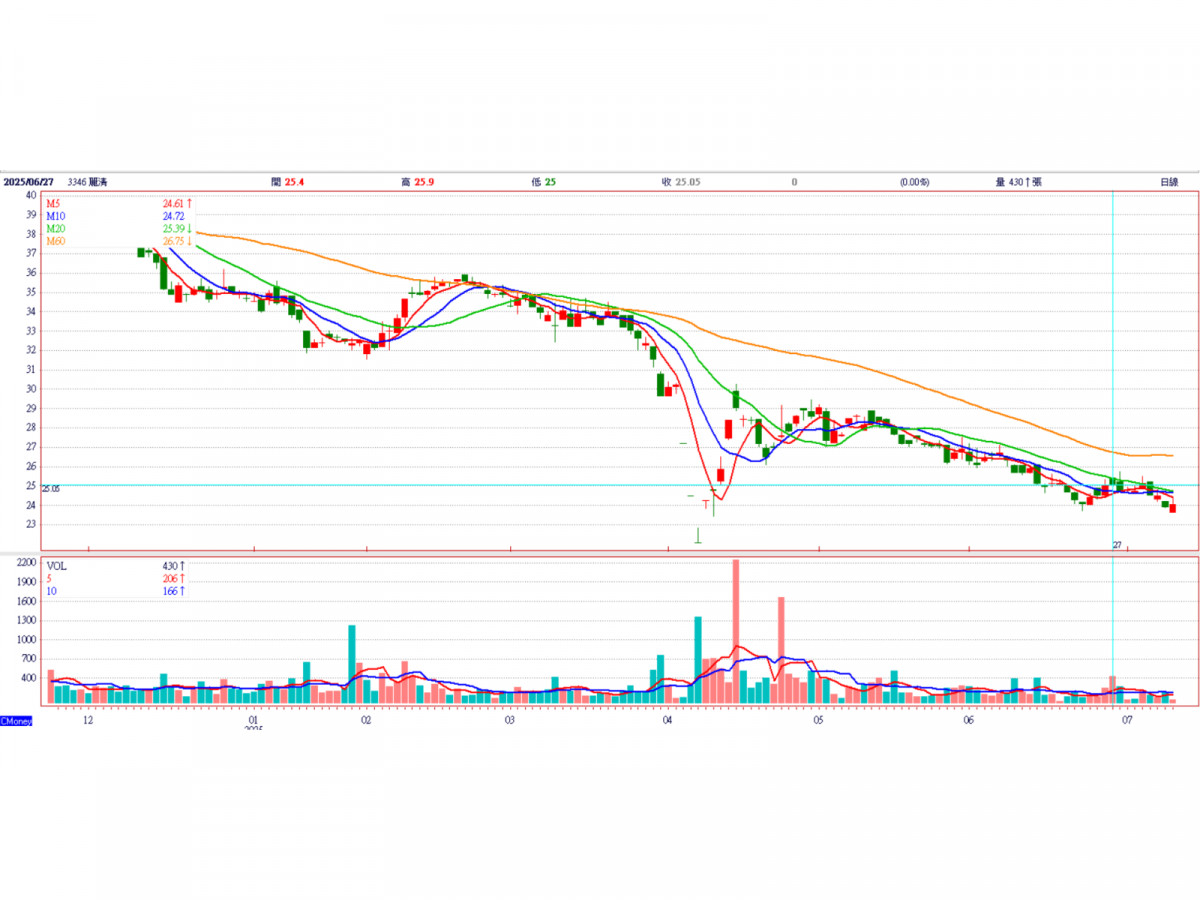Screen dimensions: 1200x900
Task: Click the 25.05 price marker on left axis
Action: click(x=51, y=489)
